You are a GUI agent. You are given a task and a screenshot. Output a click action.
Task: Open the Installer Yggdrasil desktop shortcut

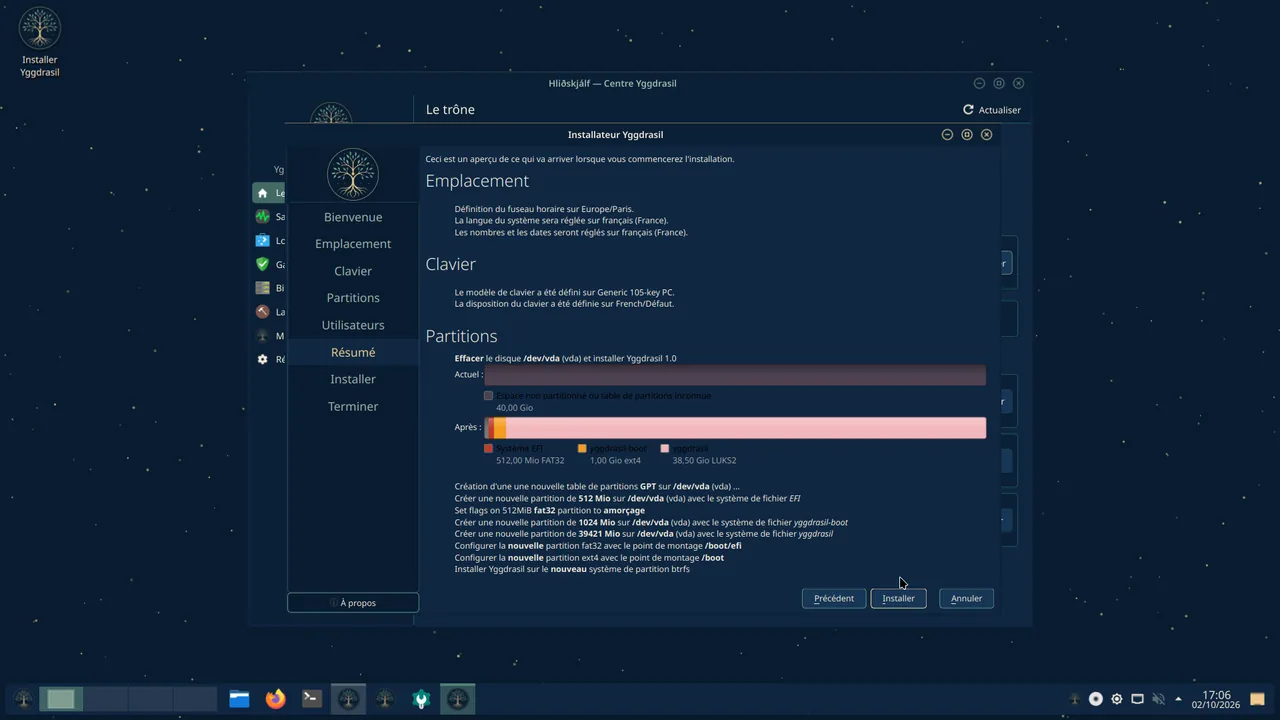40,43
